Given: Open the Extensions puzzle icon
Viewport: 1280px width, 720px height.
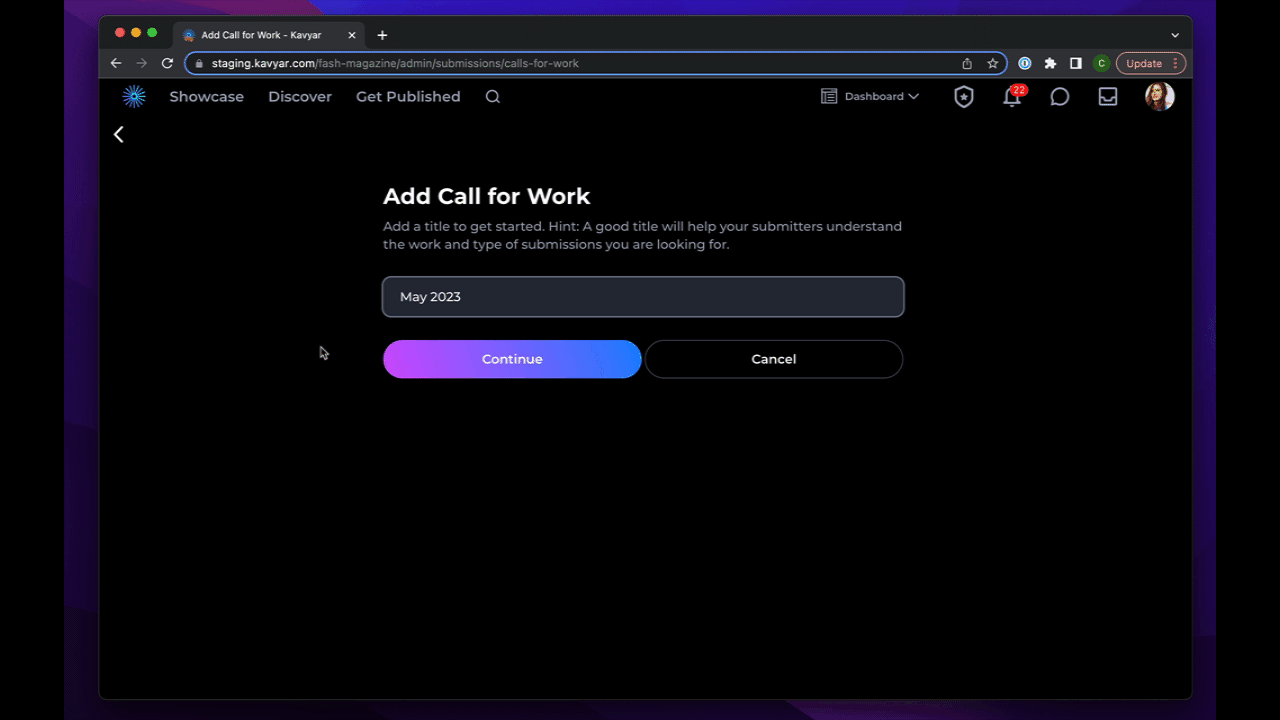Looking at the screenshot, I should (x=1050, y=63).
